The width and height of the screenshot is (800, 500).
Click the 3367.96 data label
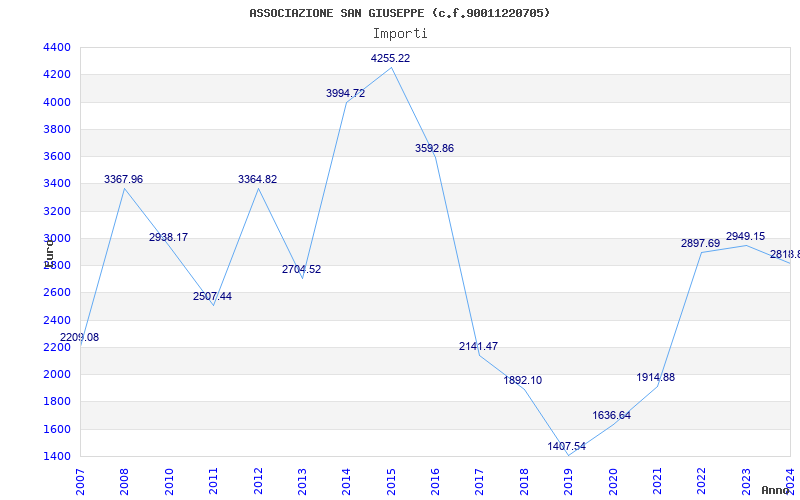pos(123,180)
